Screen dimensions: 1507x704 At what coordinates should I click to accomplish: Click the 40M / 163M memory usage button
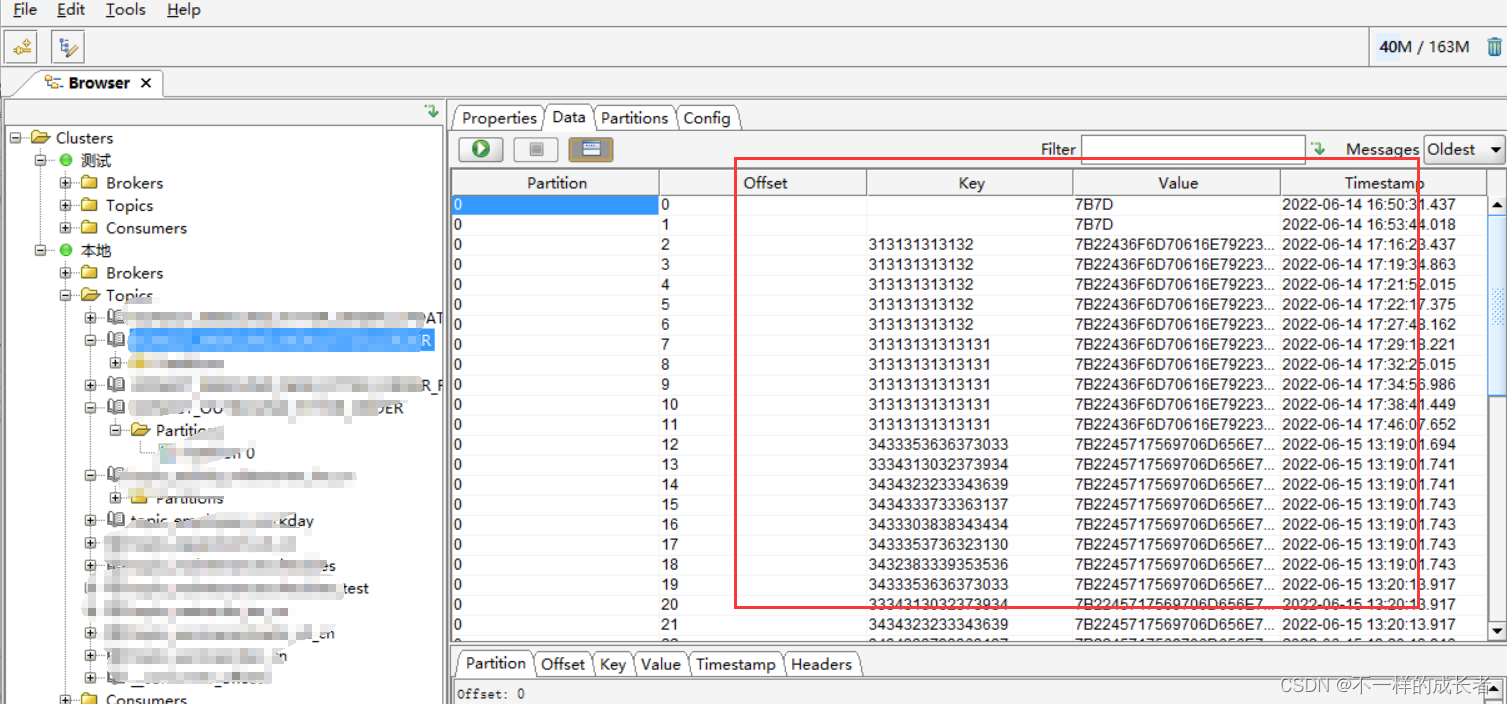(1424, 46)
